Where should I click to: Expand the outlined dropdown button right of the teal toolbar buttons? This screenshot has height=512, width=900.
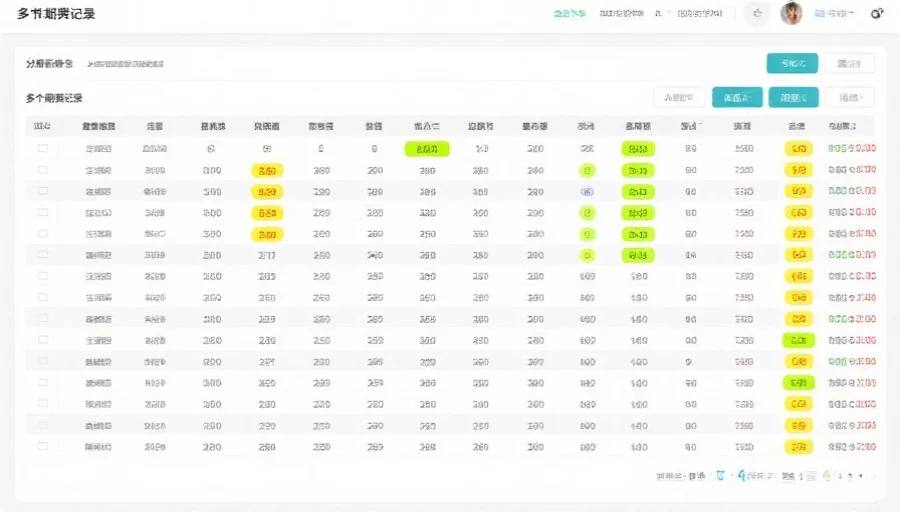(x=855, y=97)
